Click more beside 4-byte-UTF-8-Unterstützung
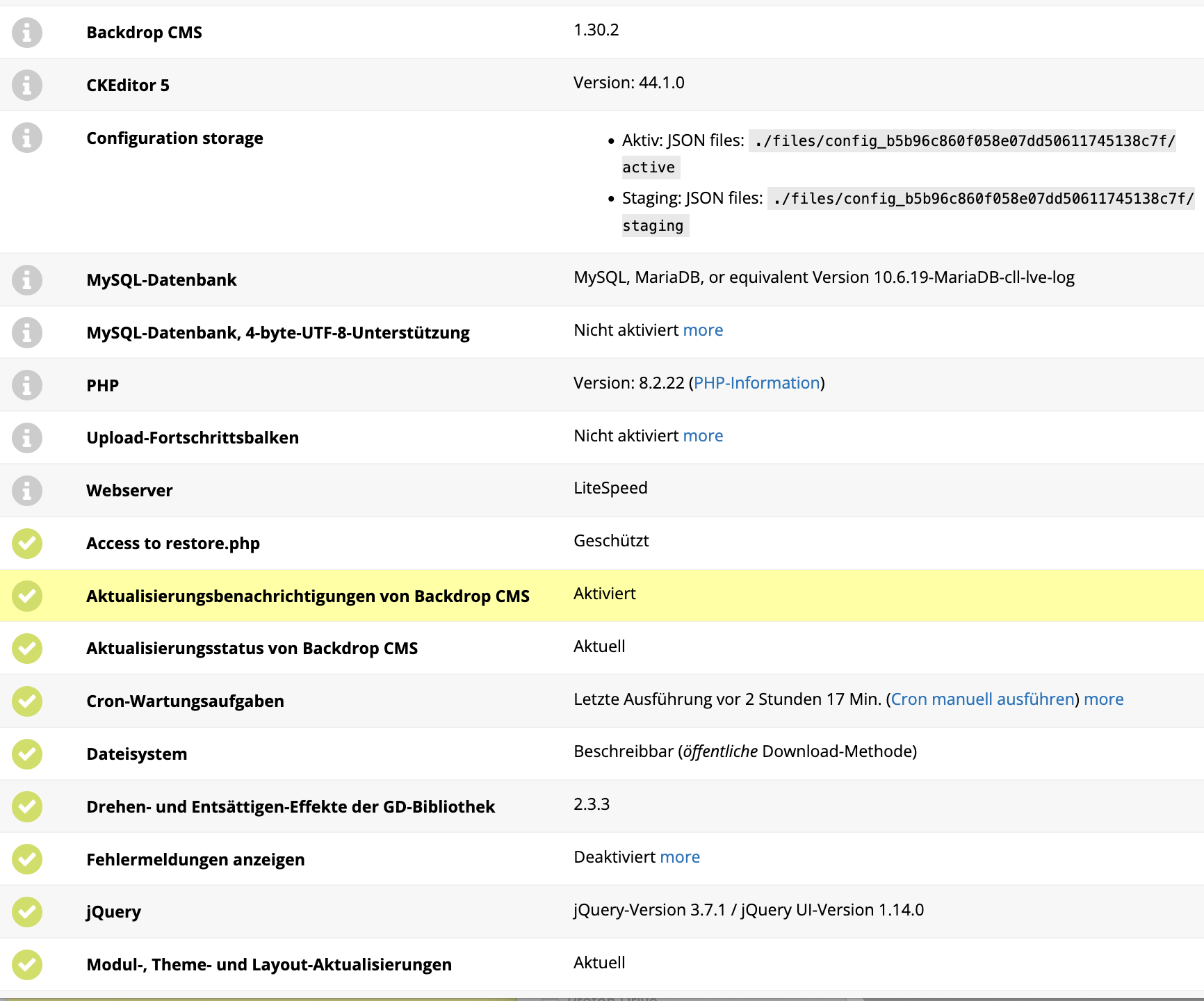1204x1001 pixels. 702,329
